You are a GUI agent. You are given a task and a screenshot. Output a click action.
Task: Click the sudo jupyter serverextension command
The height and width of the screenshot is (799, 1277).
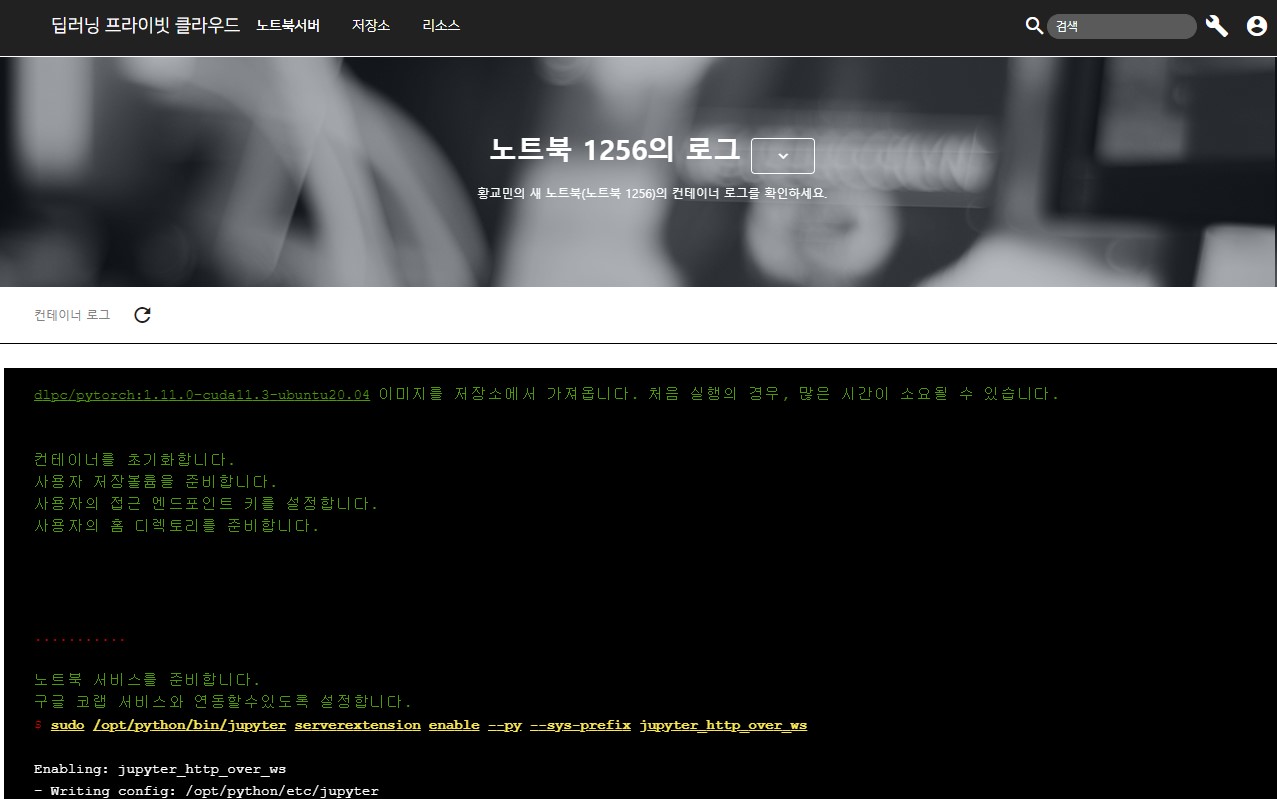pos(429,725)
